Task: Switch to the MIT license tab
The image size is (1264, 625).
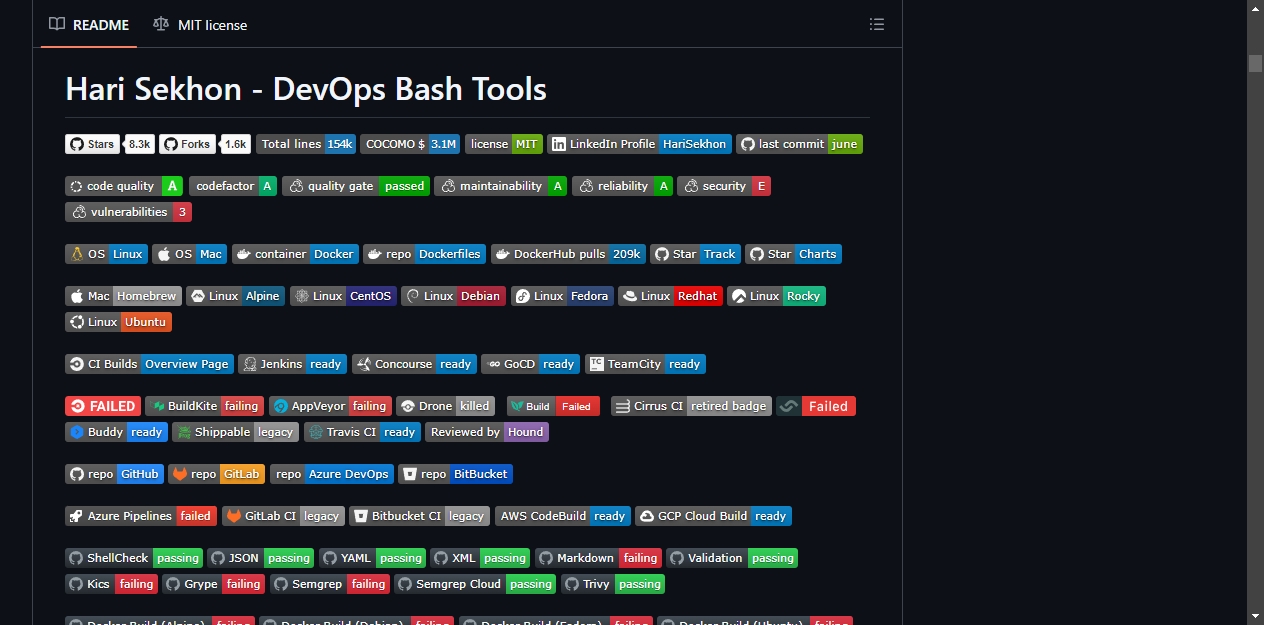Action: [x=200, y=24]
